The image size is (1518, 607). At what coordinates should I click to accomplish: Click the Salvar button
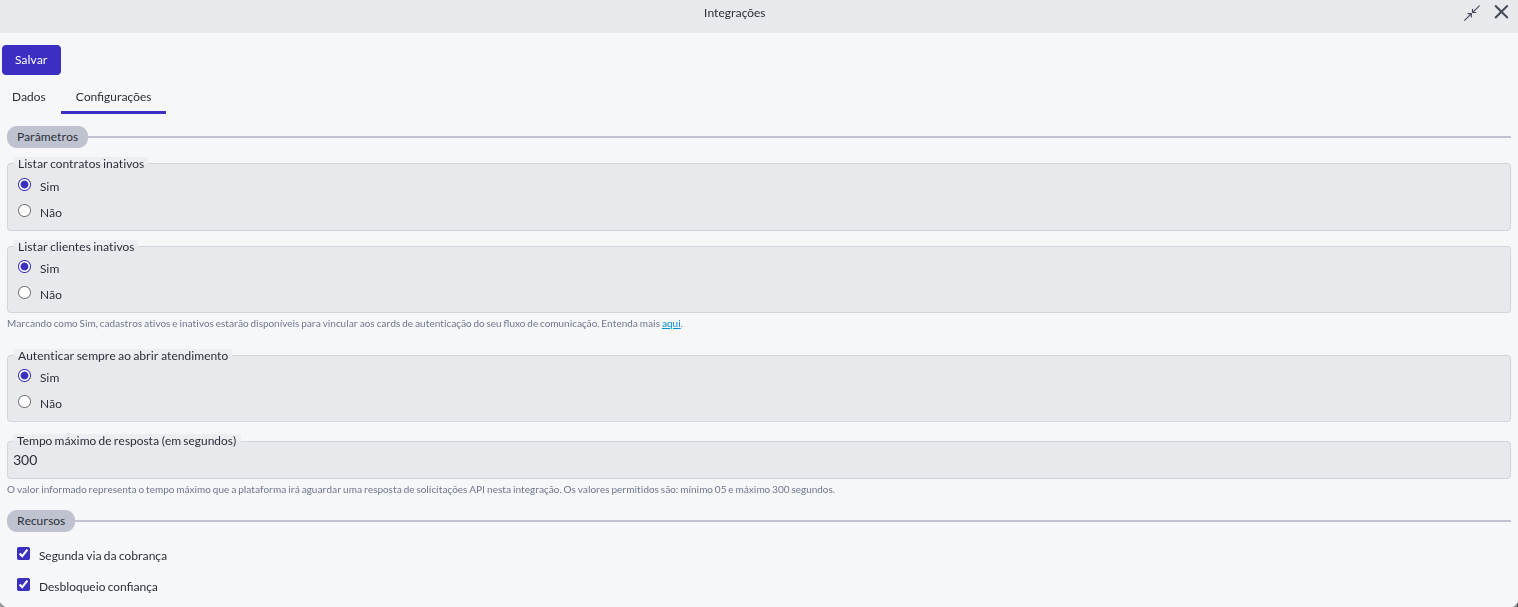click(31, 60)
